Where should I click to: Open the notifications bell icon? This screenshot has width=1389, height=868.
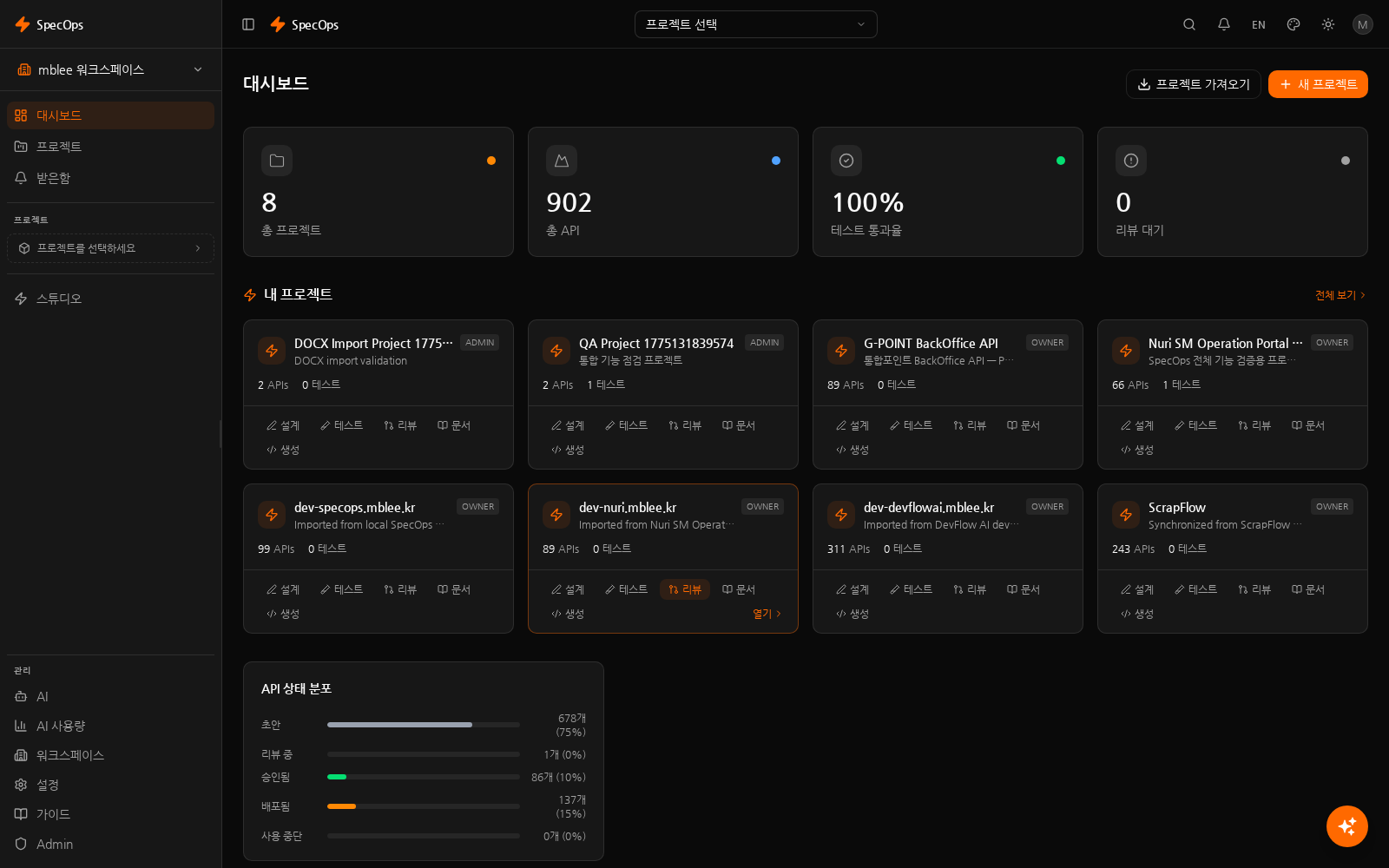1224,24
